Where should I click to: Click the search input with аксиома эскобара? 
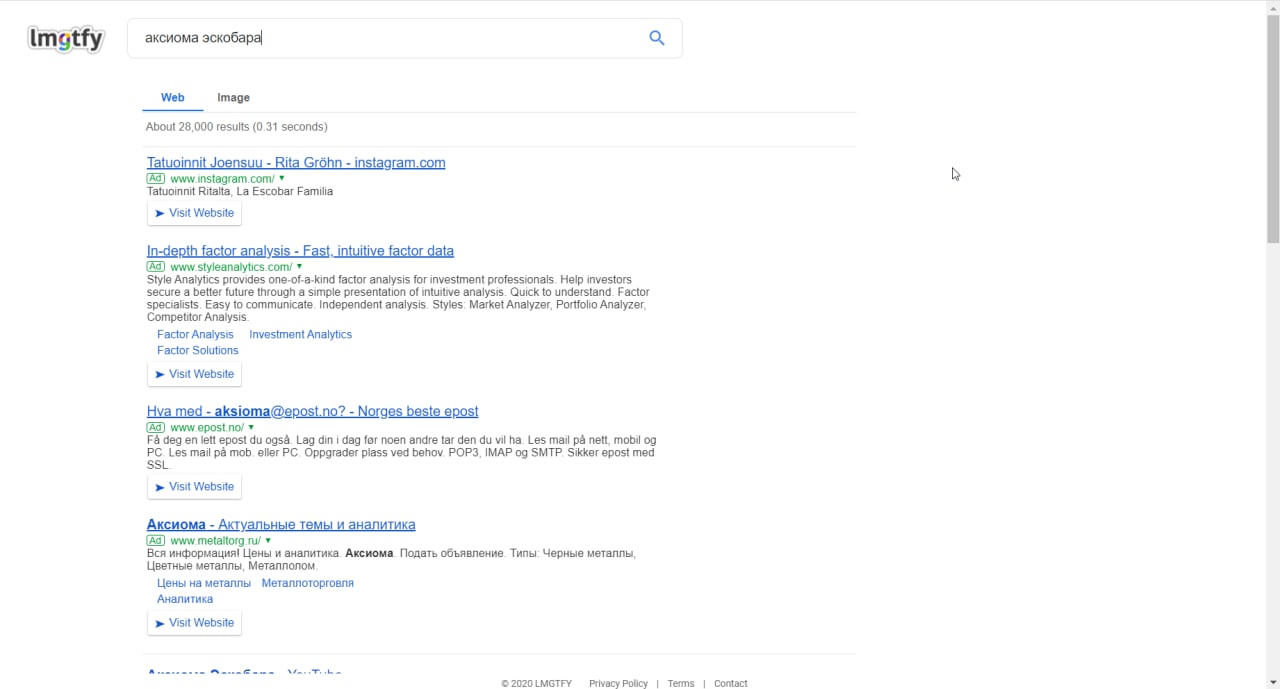coord(405,38)
